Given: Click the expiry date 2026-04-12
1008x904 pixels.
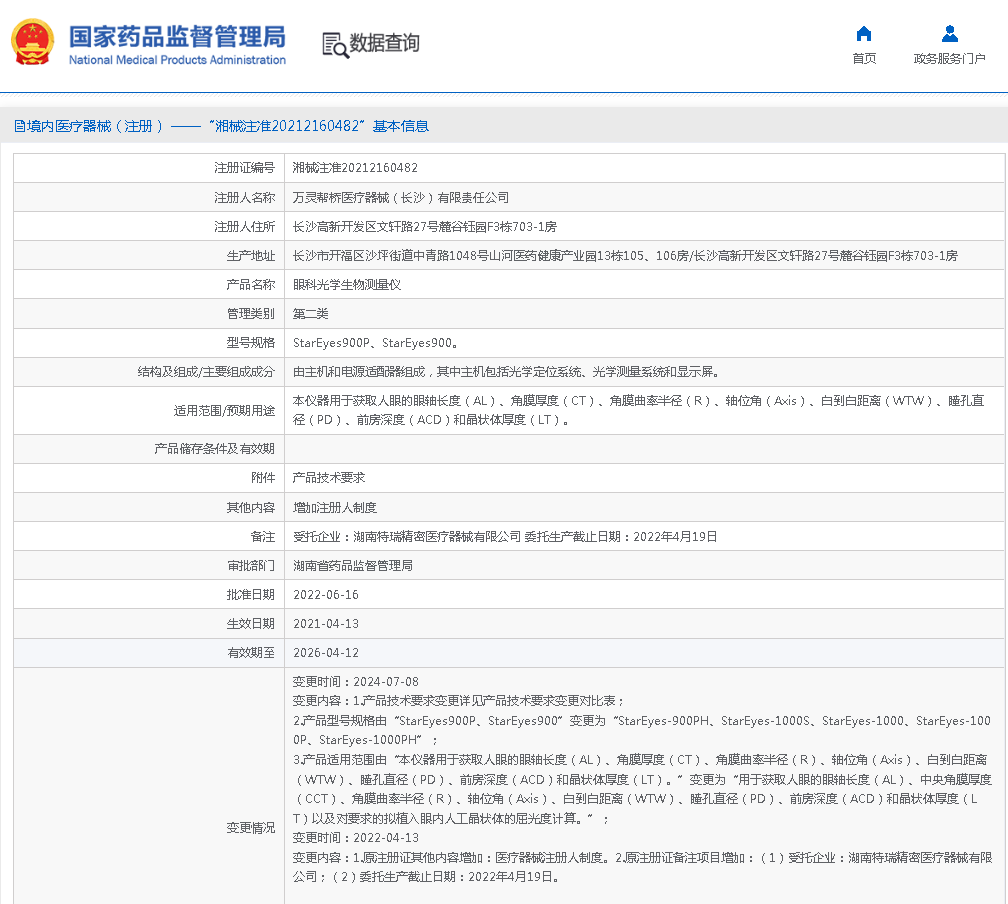Looking at the screenshot, I should point(325,653).
